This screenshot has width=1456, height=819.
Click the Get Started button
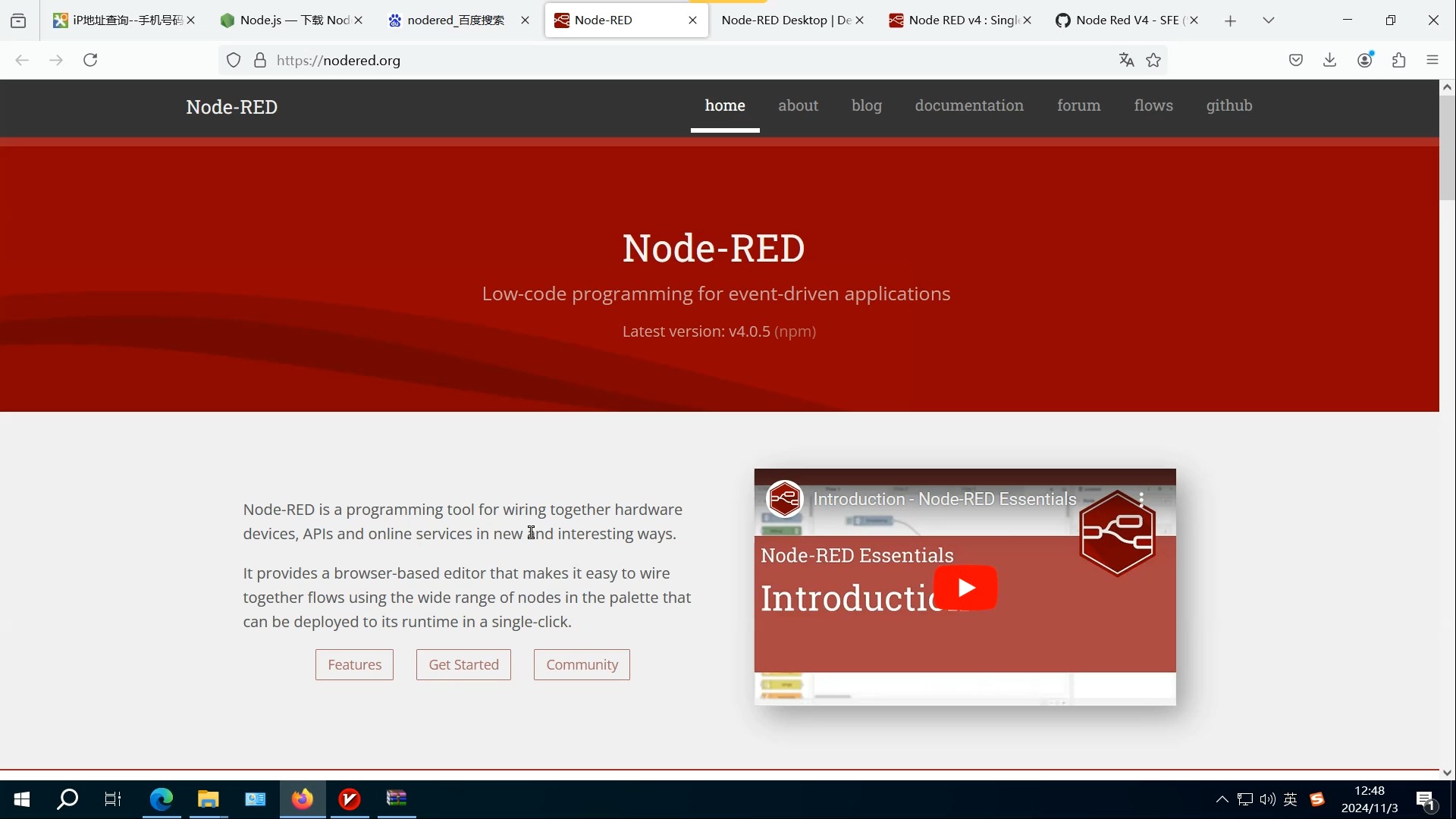point(463,665)
